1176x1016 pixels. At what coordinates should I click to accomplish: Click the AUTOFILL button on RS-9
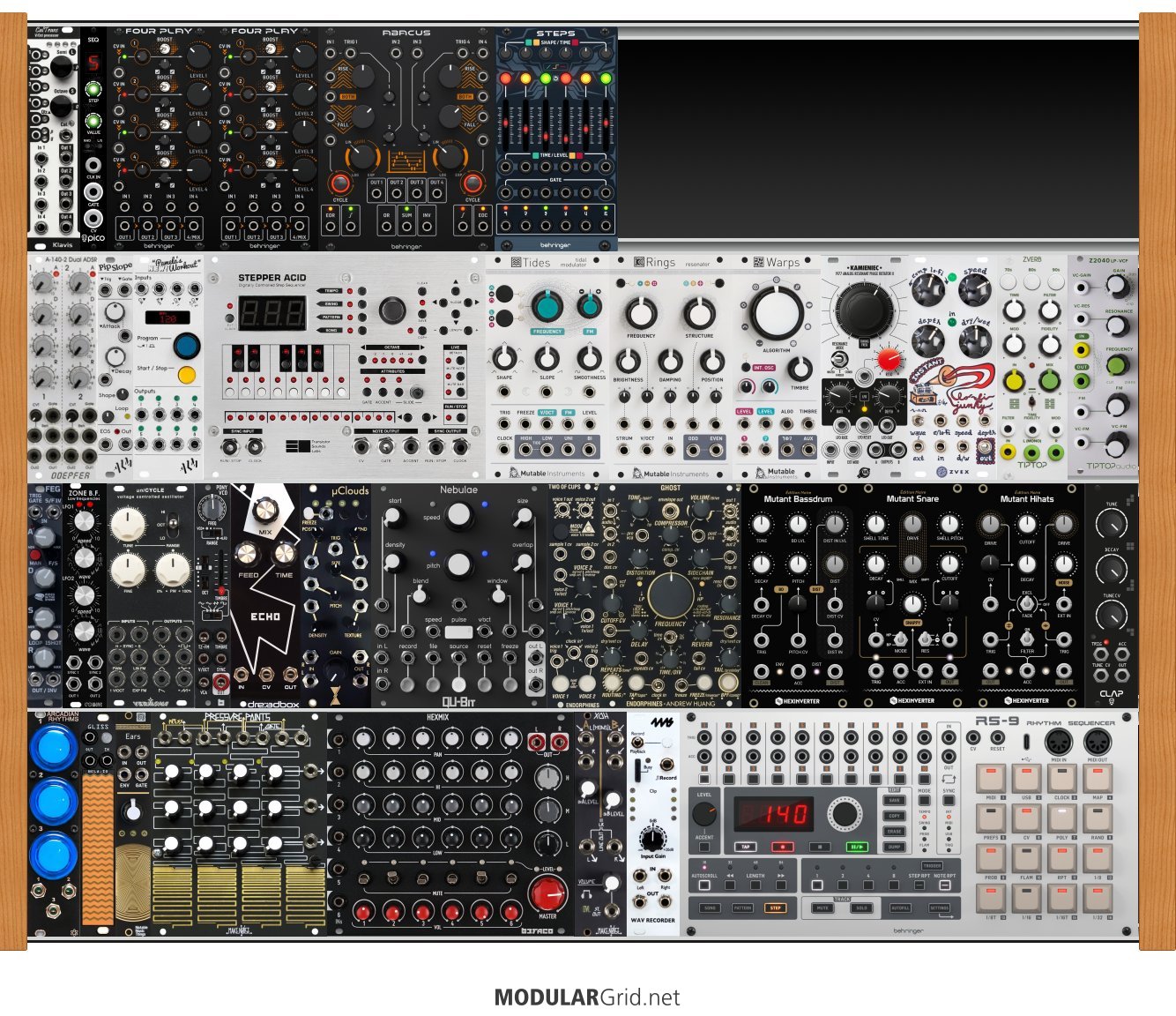click(900, 908)
